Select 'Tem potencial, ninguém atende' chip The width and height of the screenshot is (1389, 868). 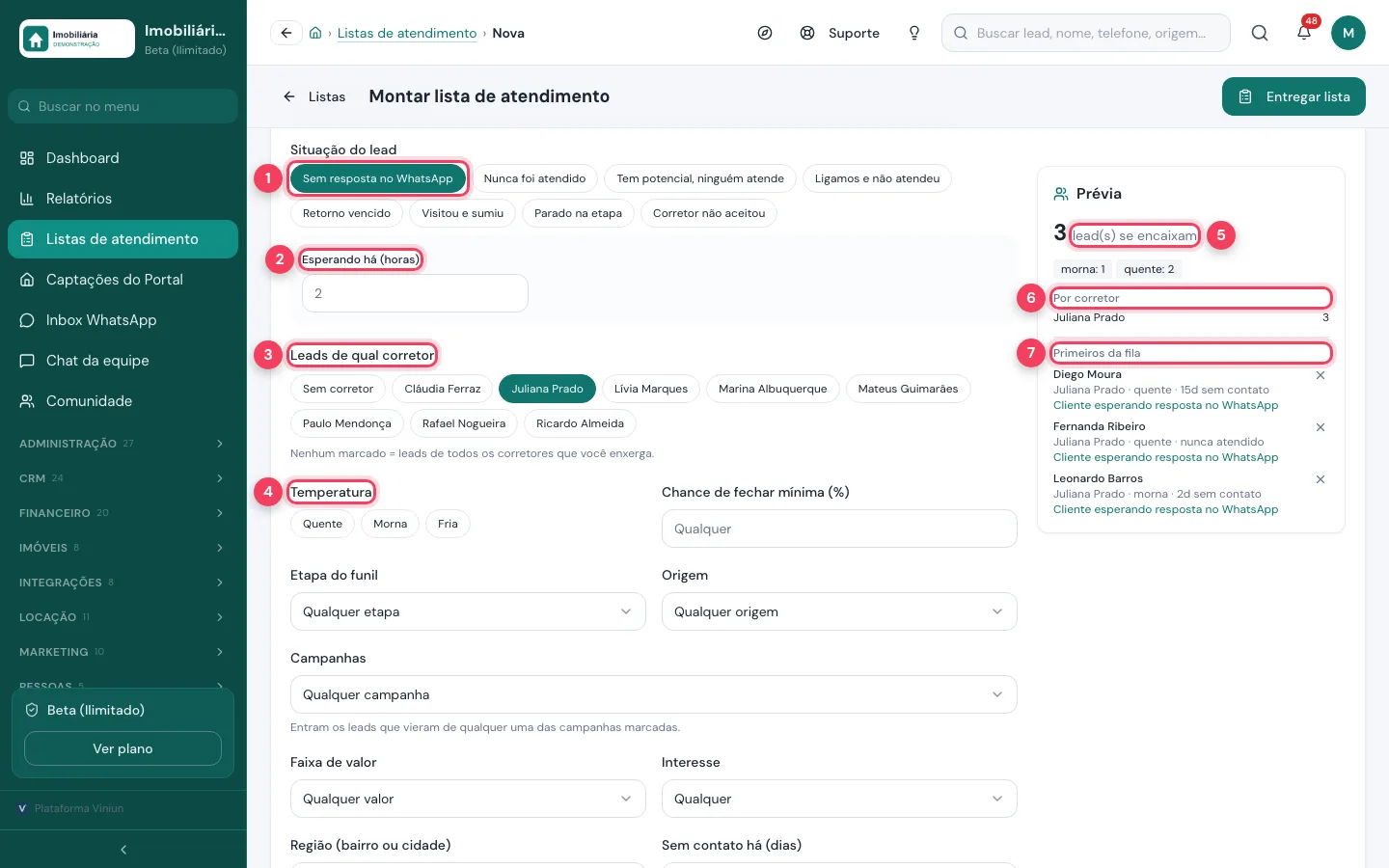[x=700, y=178]
